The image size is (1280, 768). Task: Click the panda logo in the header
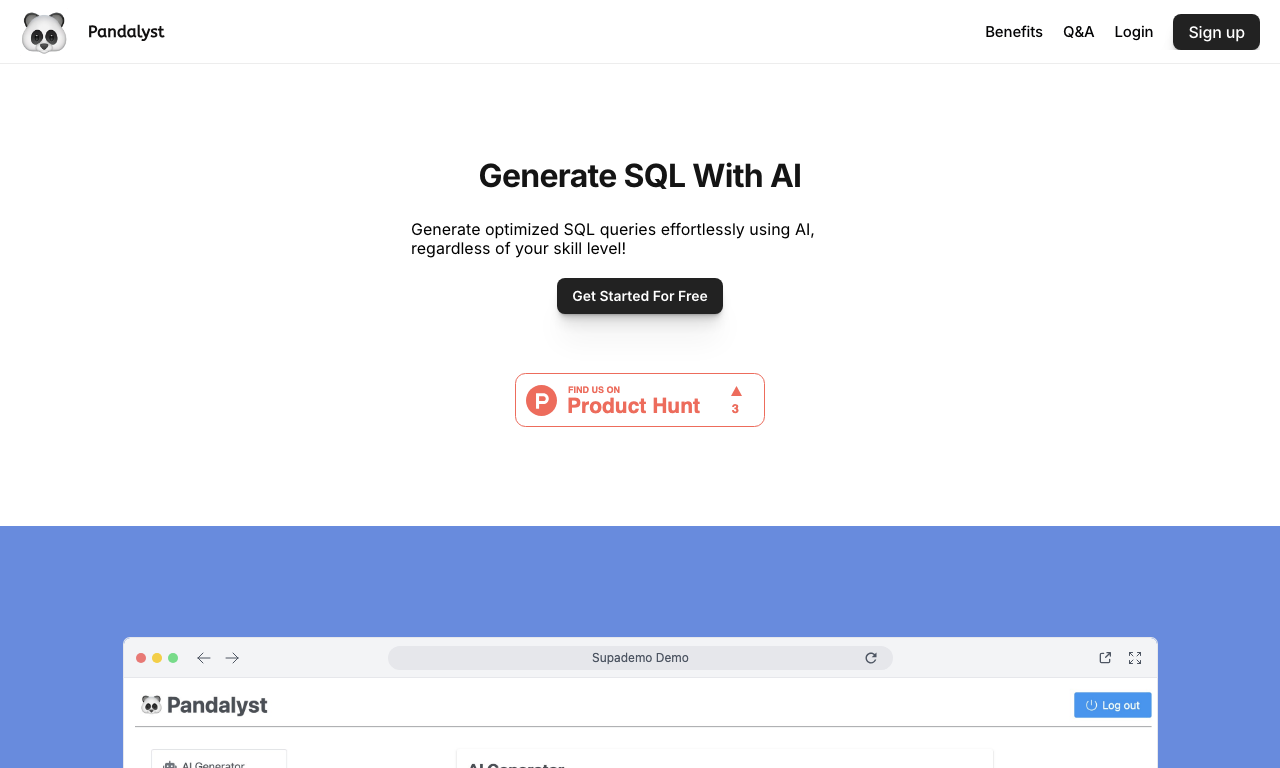tap(44, 32)
